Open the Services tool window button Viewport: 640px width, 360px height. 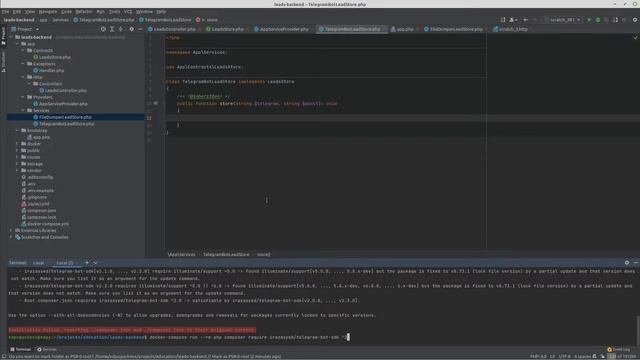(47, 349)
